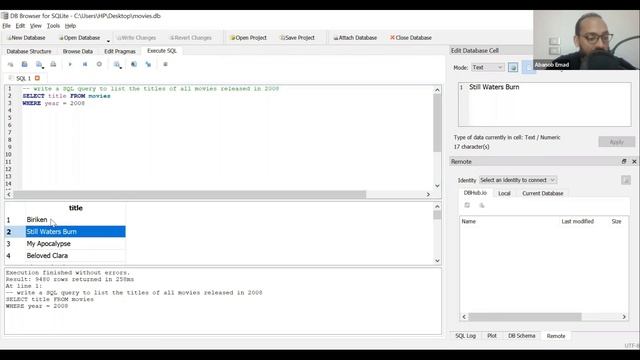This screenshot has width=640, height=360.
Task: Float the Remote panel
Action: click(624, 162)
